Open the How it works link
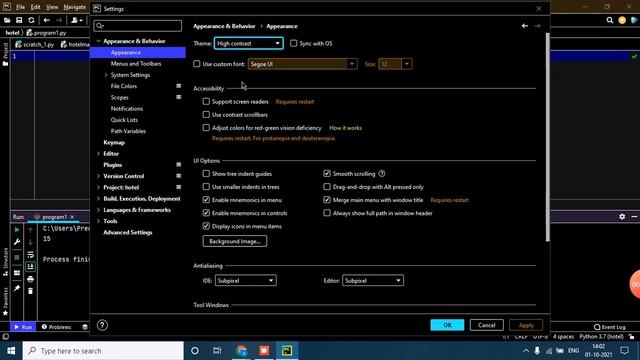The width and height of the screenshot is (640, 360). [345, 128]
